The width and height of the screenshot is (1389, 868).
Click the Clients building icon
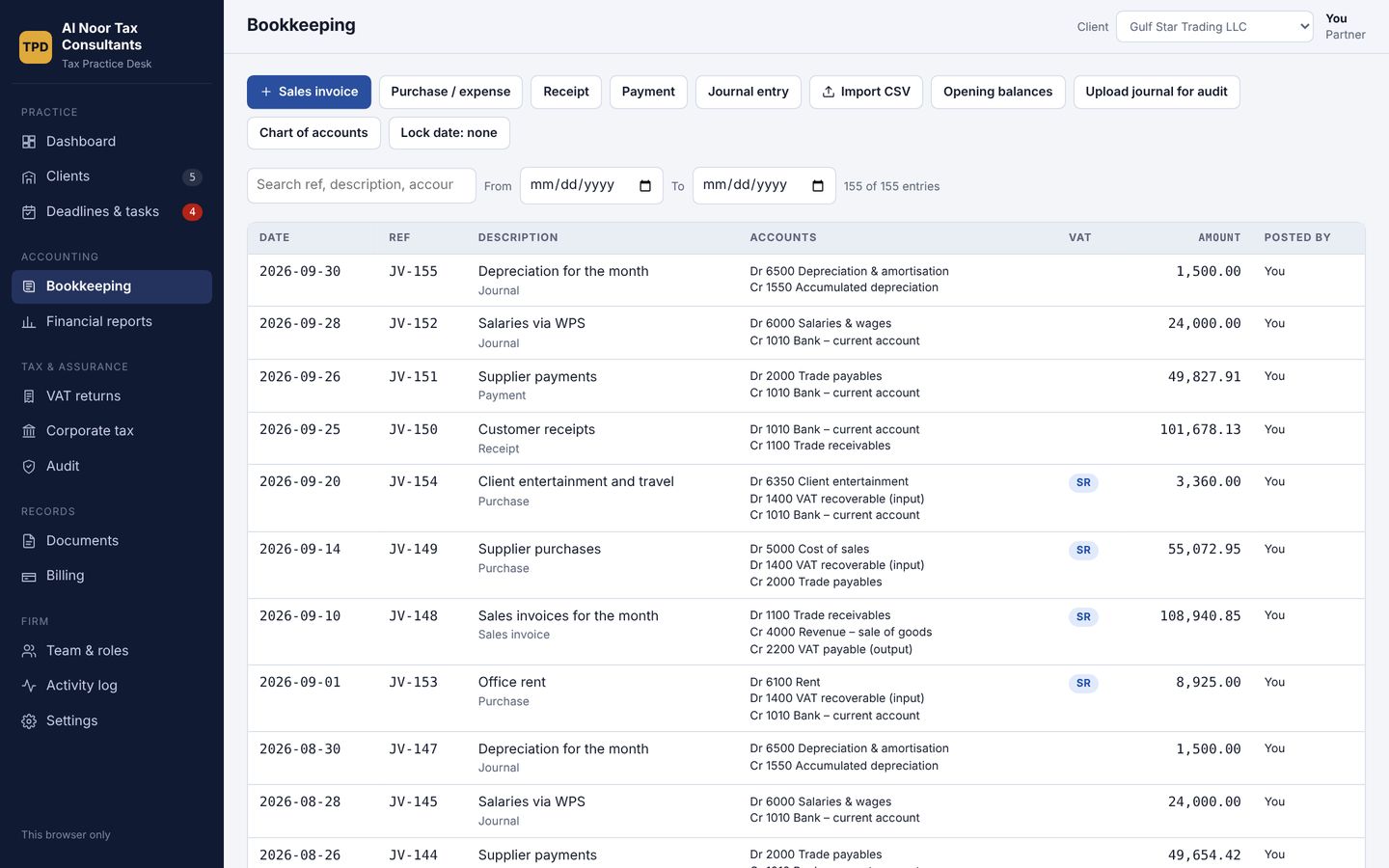coord(29,176)
